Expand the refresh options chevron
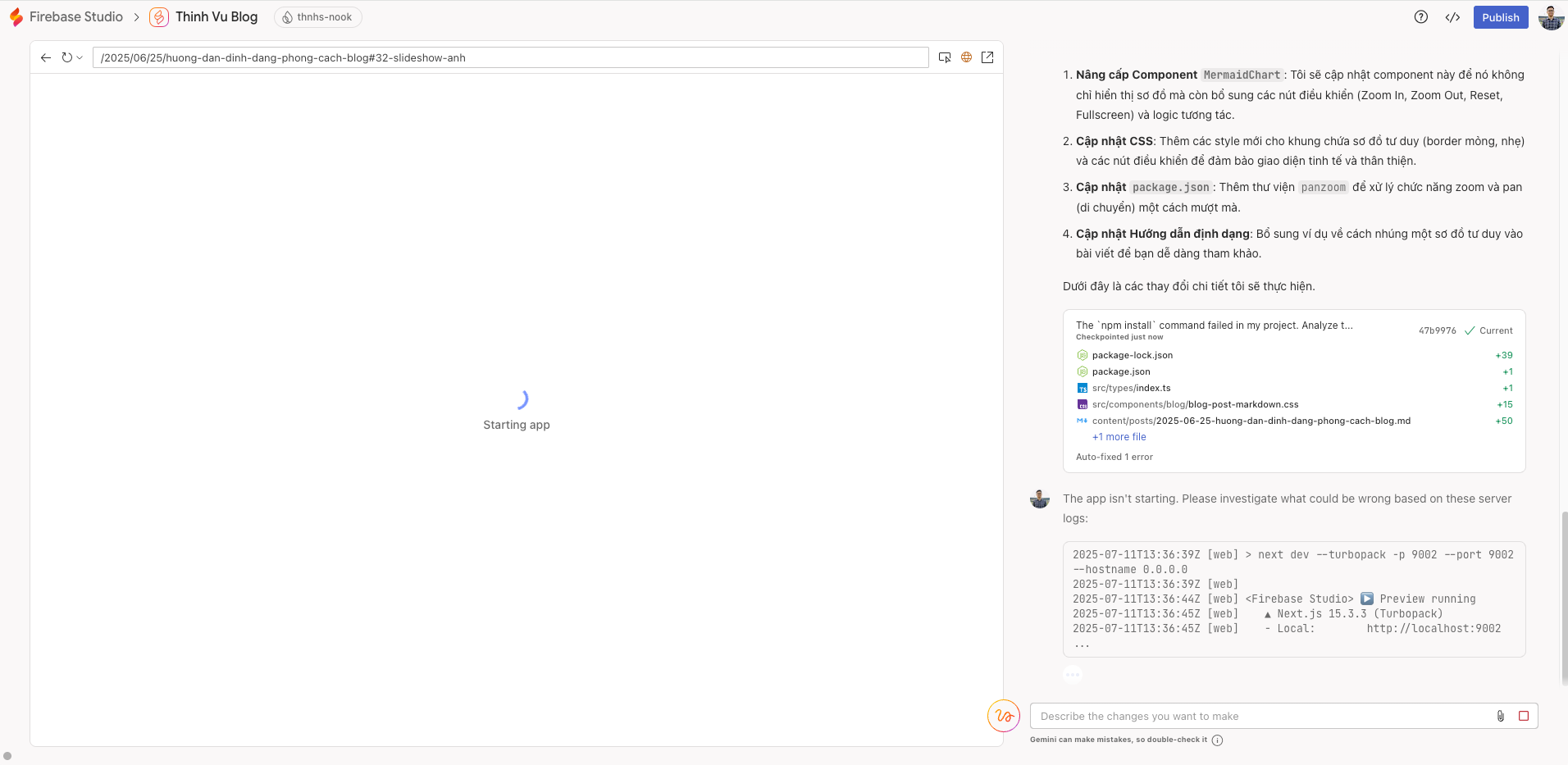Image resolution: width=1568 pixels, height=765 pixels. (x=81, y=57)
